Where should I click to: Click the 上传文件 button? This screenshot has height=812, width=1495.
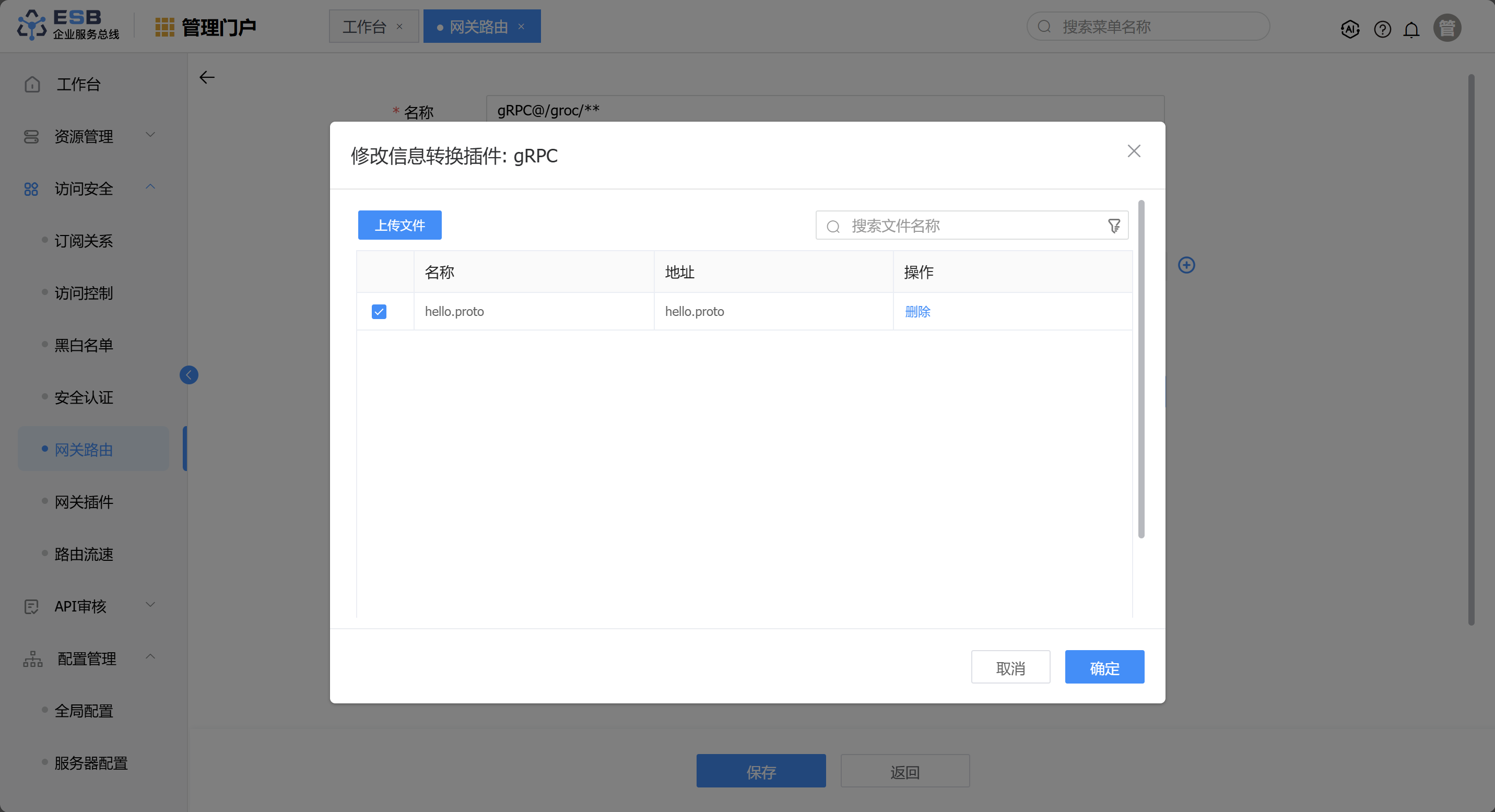pyautogui.click(x=399, y=225)
